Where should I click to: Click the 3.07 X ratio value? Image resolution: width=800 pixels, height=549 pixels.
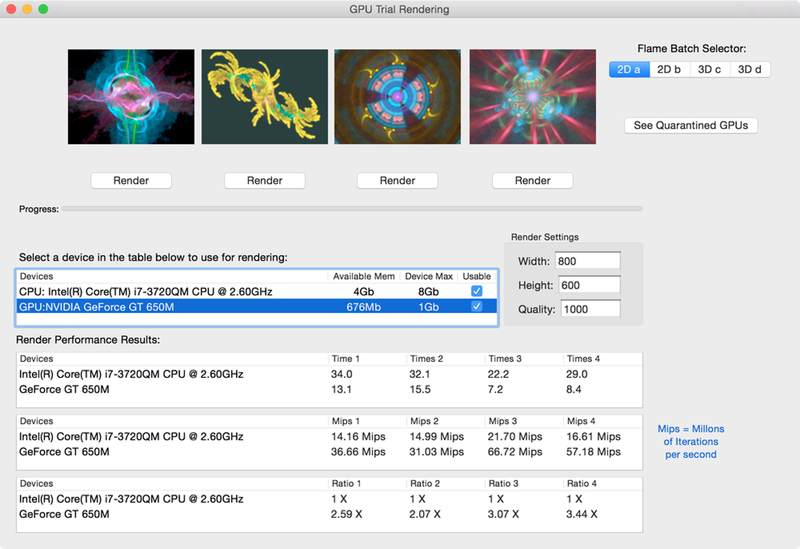click(x=503, y=514)
